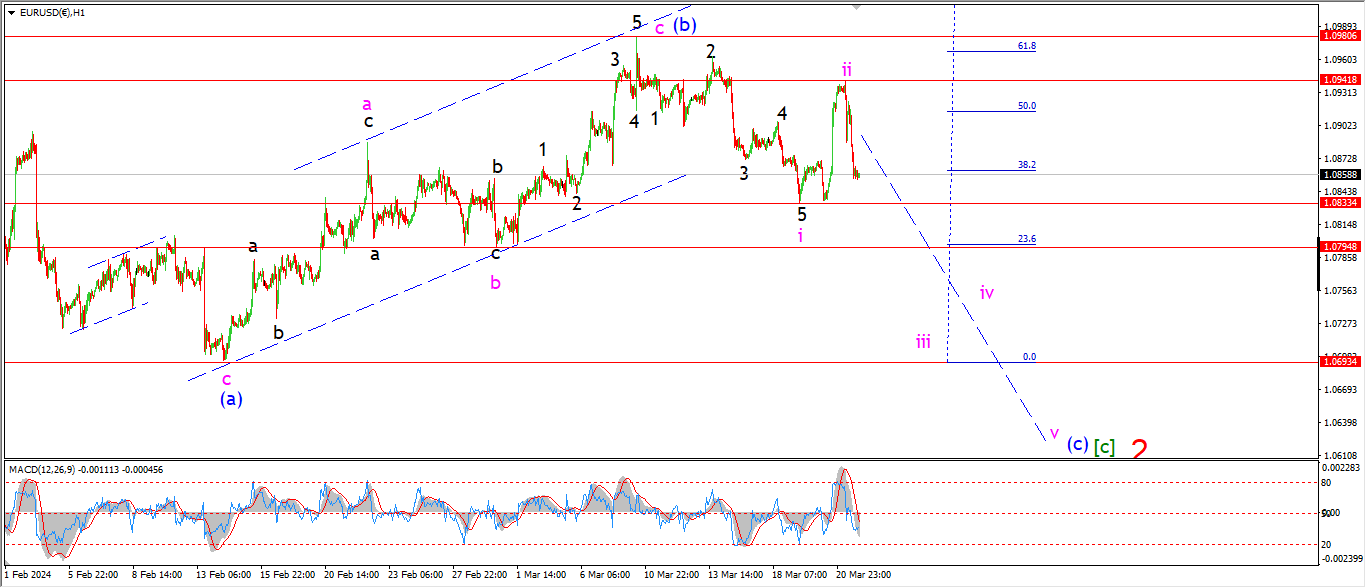Viewport: 1366px width, 588px height.
Task: Click the EURUSD(€),H1 chart title text
Action: pos(52,13)
